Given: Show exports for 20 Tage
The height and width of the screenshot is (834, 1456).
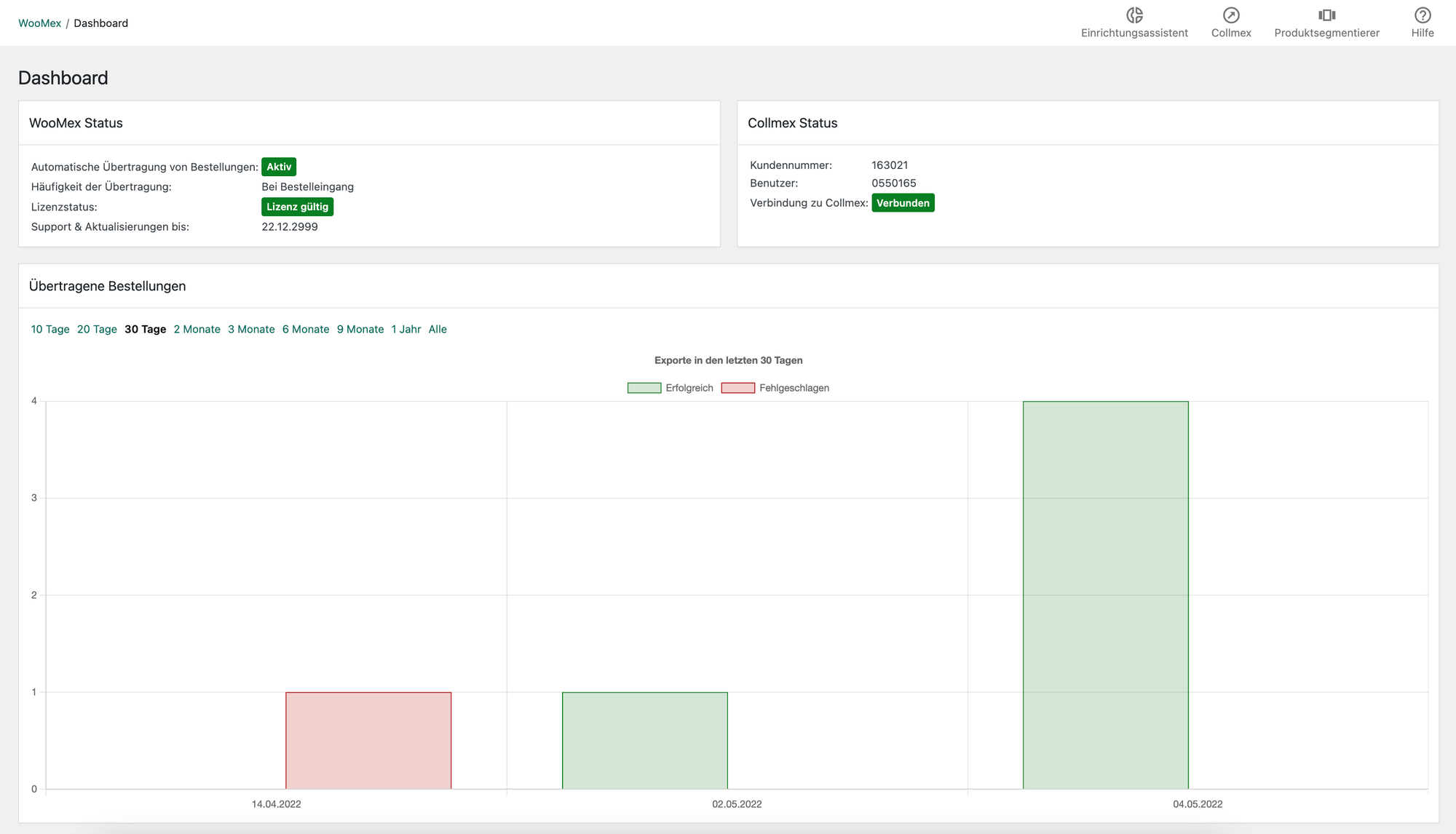Looking at the screenshot, I should (x=97, y=329).
